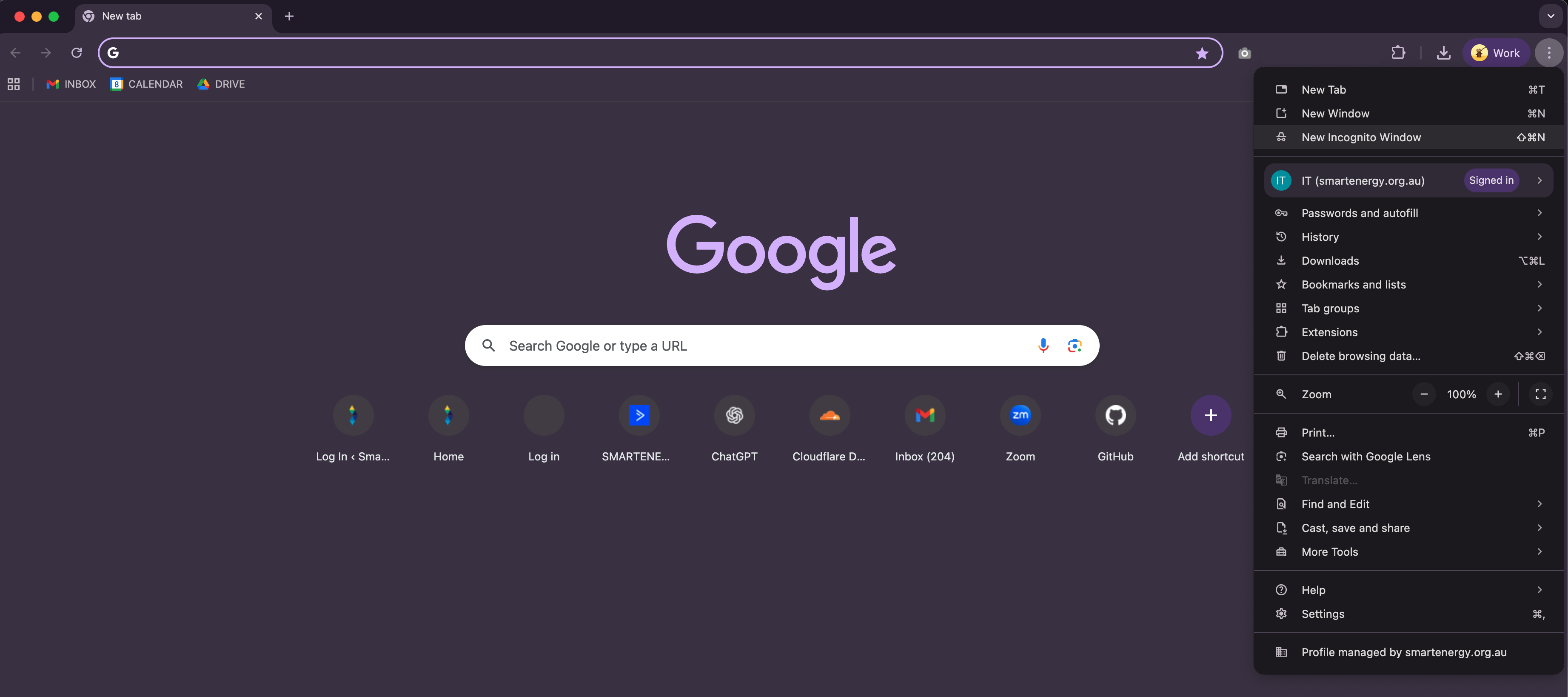Choose New Incognito Window
This screenshot has height=697, width=1568.
(x=1408, y=137)
